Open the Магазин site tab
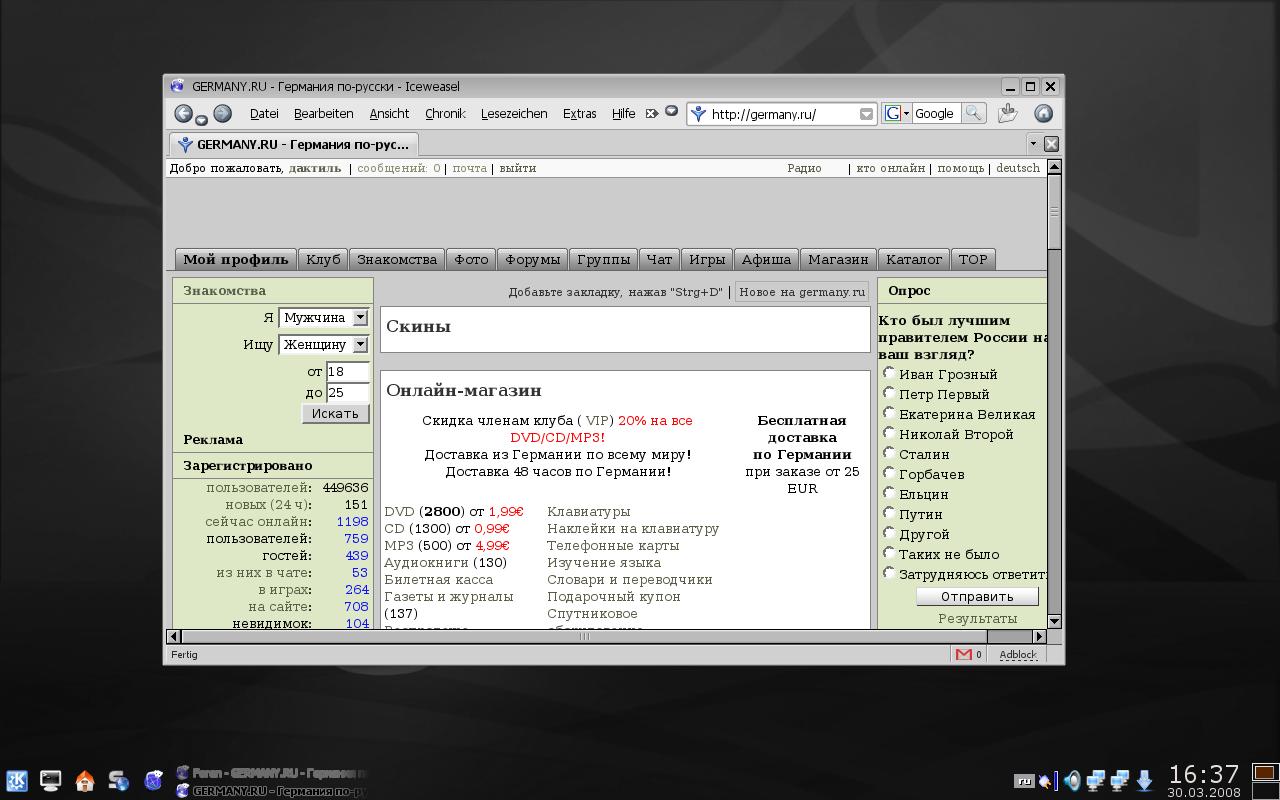 838,260
